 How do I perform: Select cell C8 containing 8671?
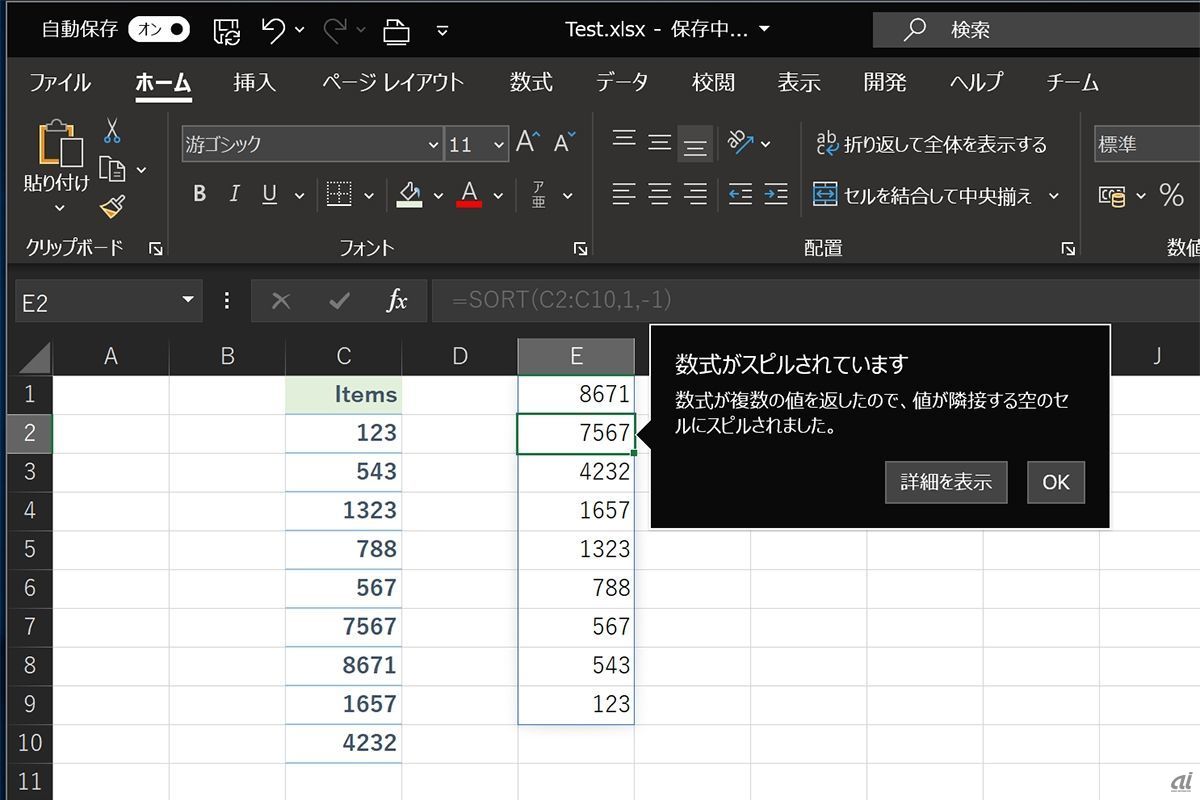(x=343, y=665)
